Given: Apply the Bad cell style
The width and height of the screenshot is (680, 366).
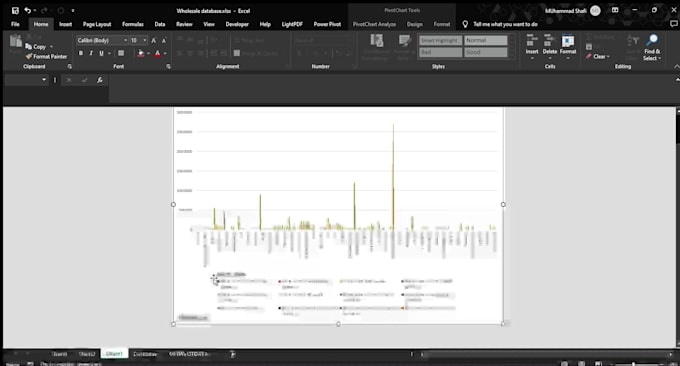Looking at the screenshot, I should tap(440, 52).
